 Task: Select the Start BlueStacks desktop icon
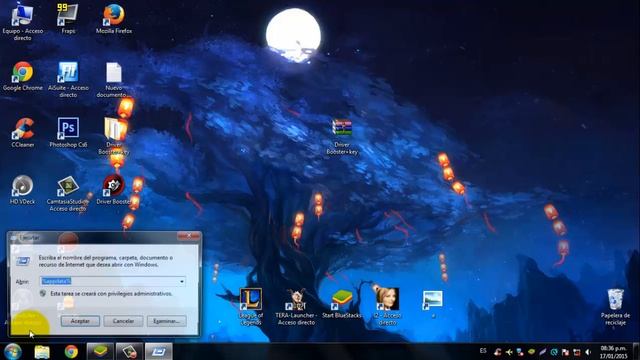pos(342,304)
